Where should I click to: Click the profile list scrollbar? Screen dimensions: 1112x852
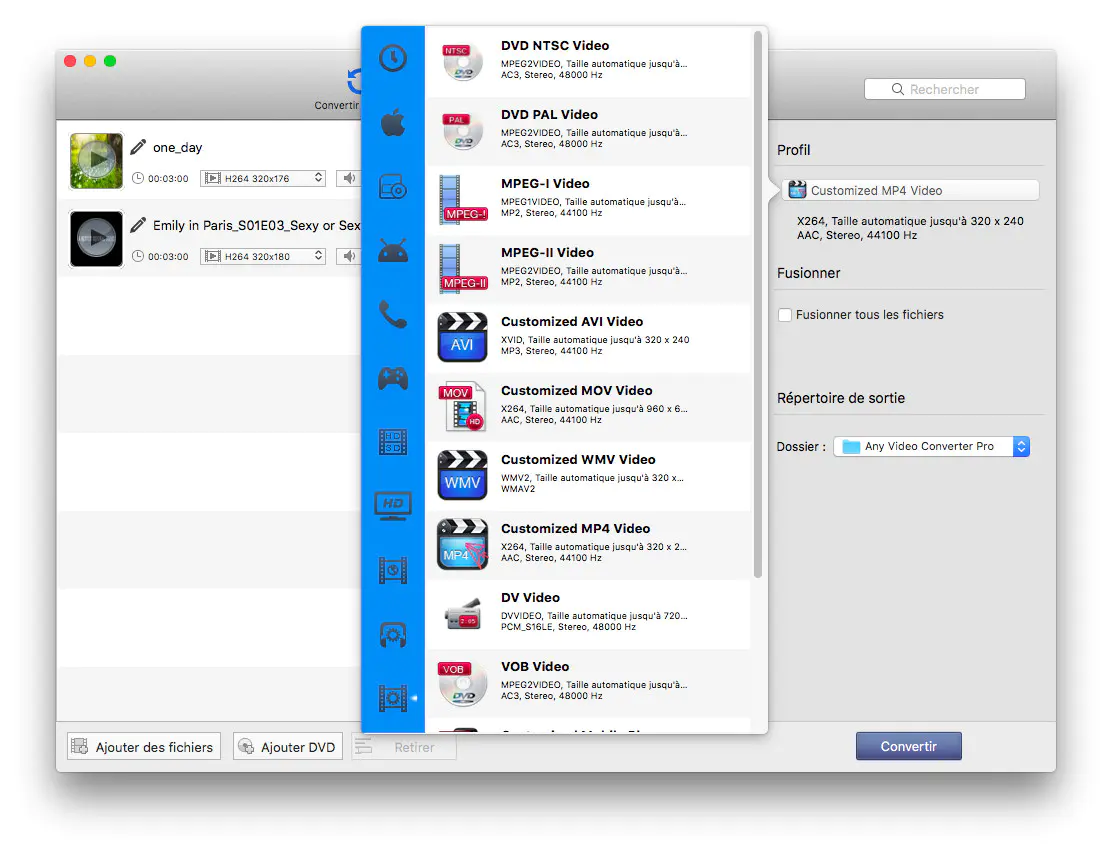click(757, 305)
